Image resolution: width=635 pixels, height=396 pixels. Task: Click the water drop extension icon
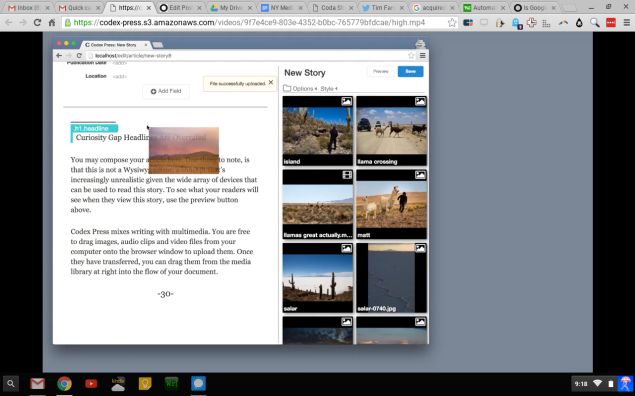click(579, 23)
